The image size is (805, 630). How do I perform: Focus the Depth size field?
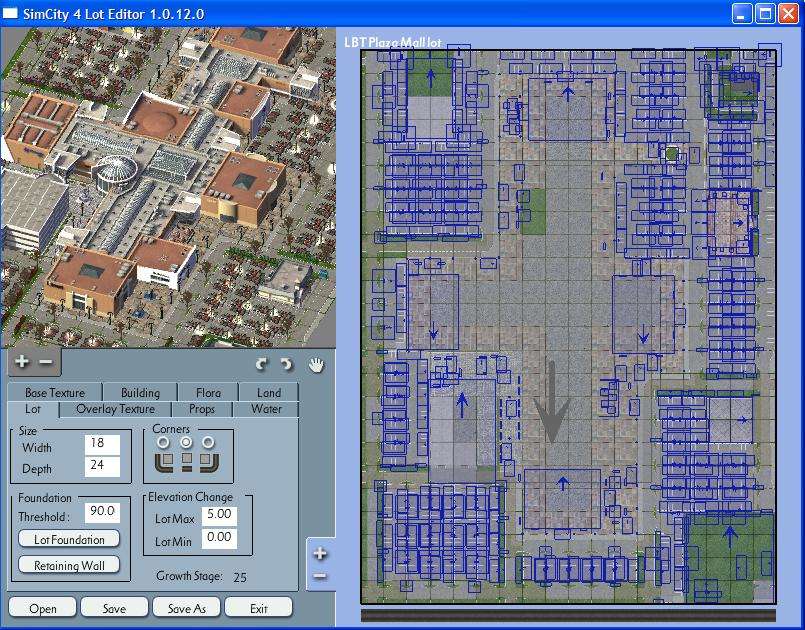102,466
